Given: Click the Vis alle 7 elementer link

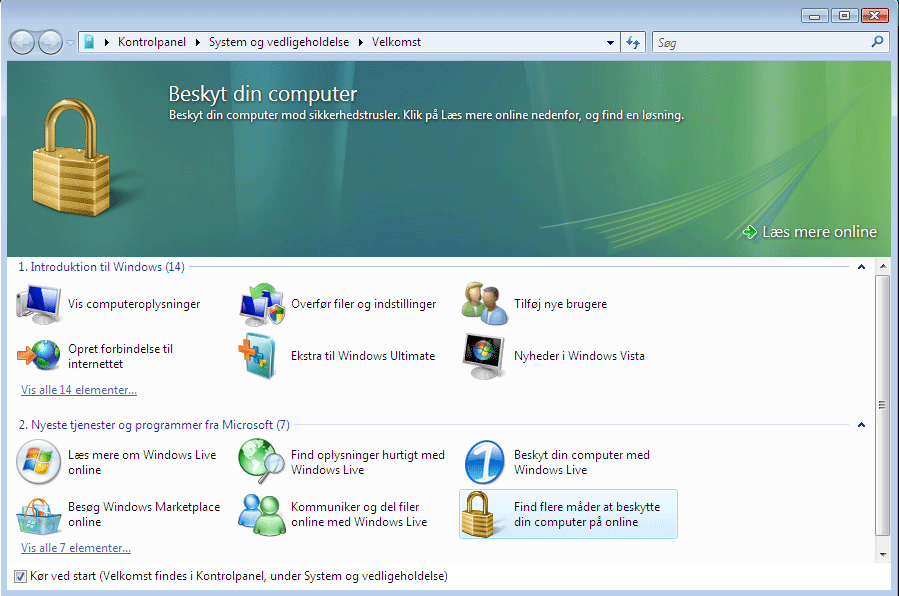Looking at the screenshot, I should click(76, 548).
